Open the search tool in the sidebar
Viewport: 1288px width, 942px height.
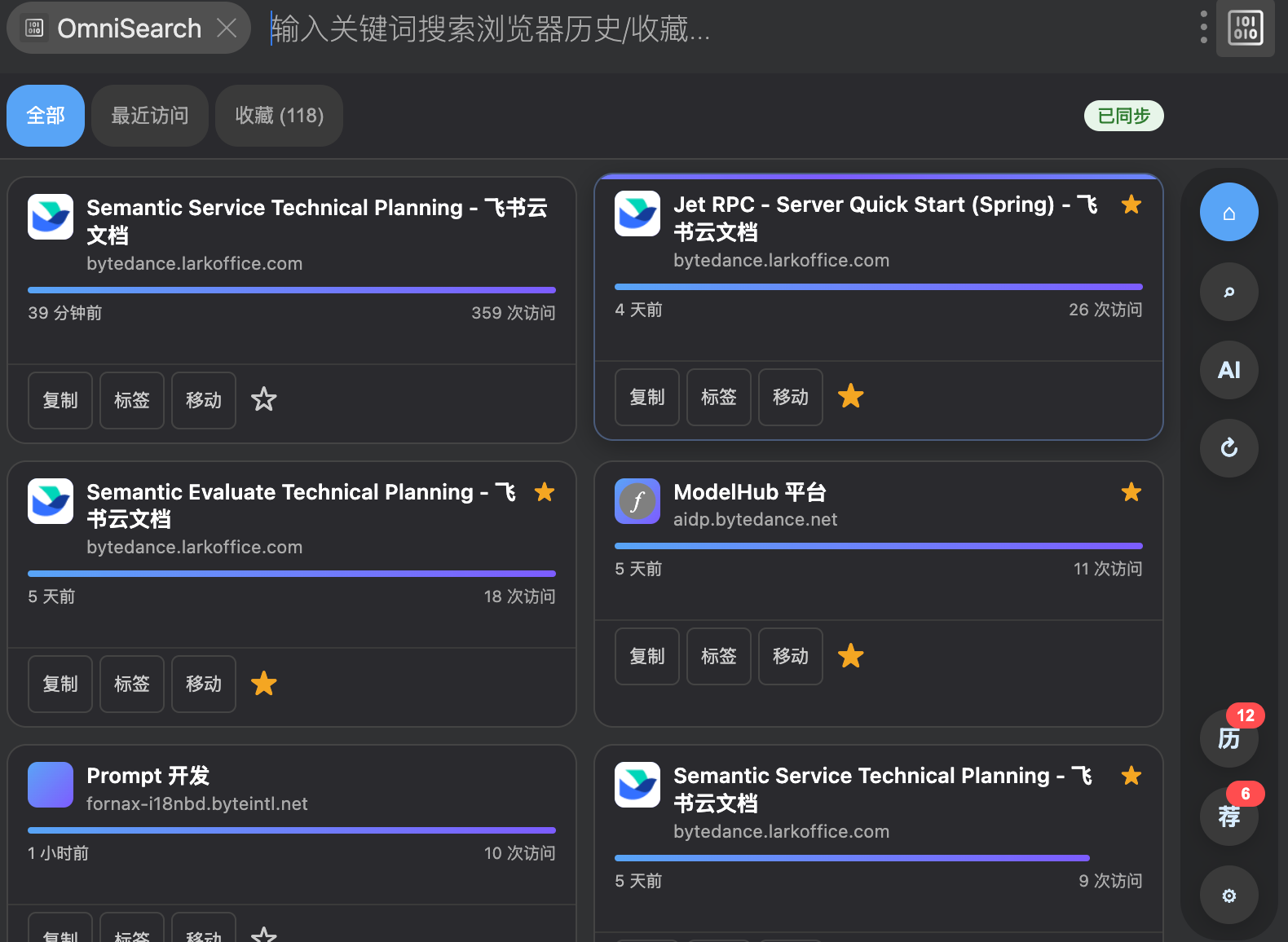tap(1228, 292)
